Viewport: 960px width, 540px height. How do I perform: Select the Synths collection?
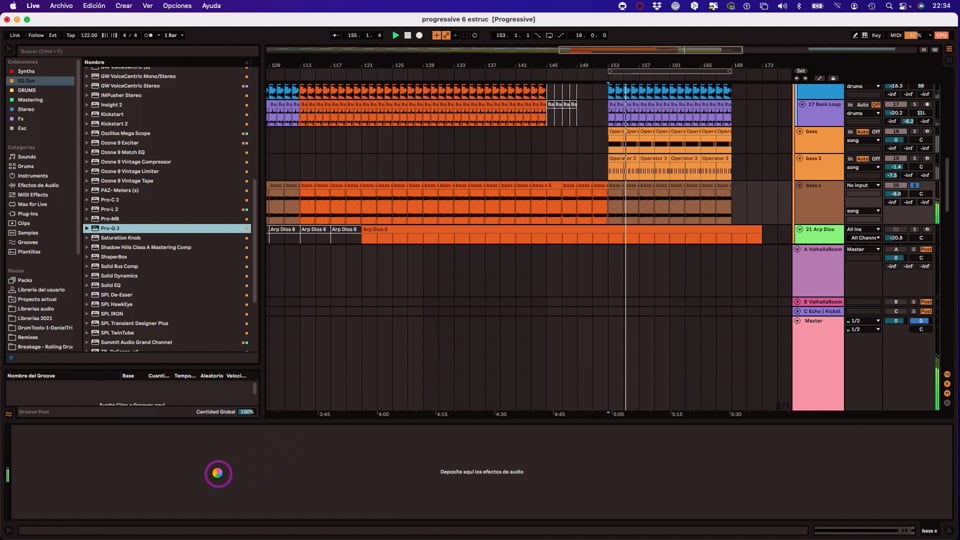pos(26,71)
